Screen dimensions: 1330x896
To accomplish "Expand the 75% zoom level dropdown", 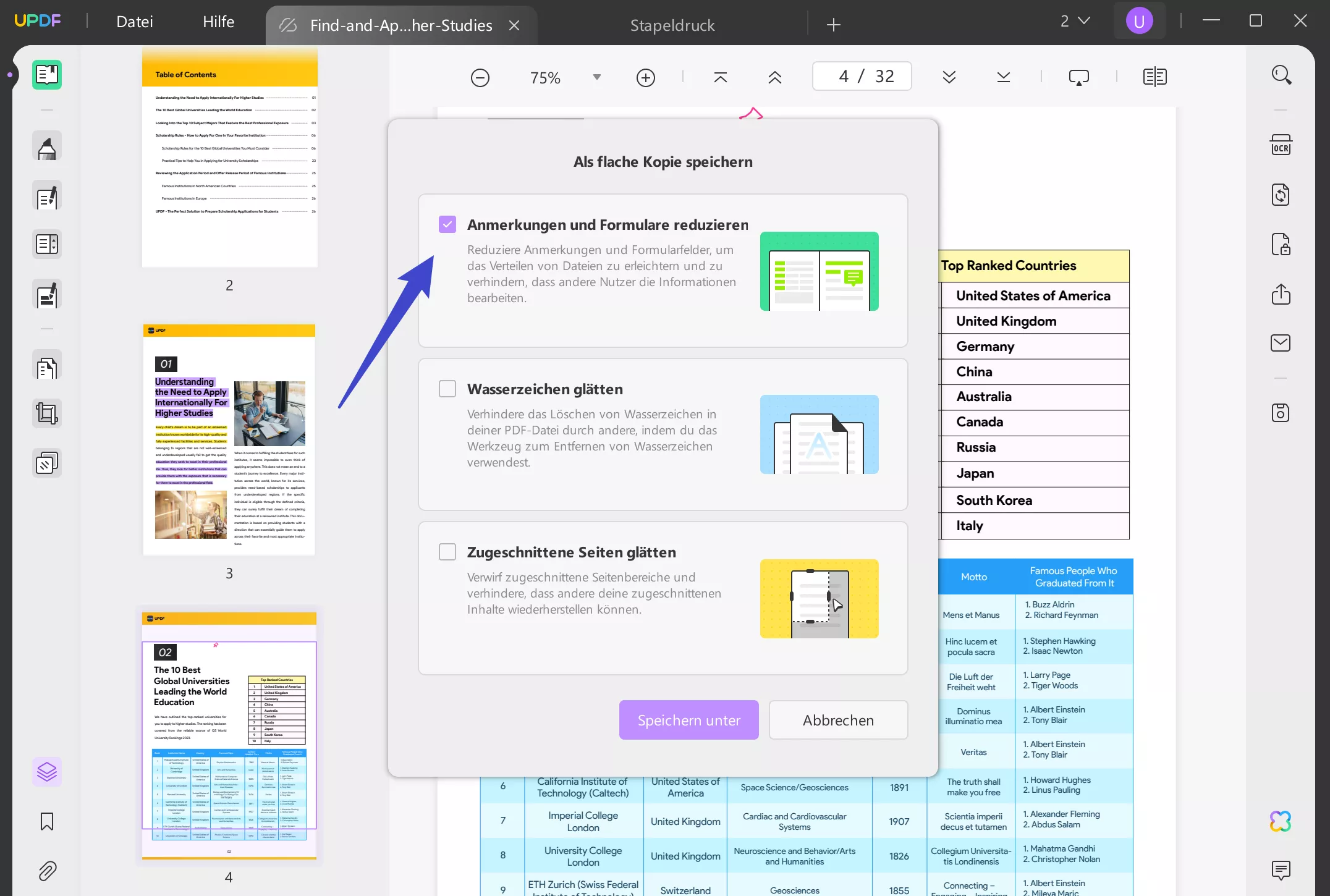I will (x=596, y=77).
